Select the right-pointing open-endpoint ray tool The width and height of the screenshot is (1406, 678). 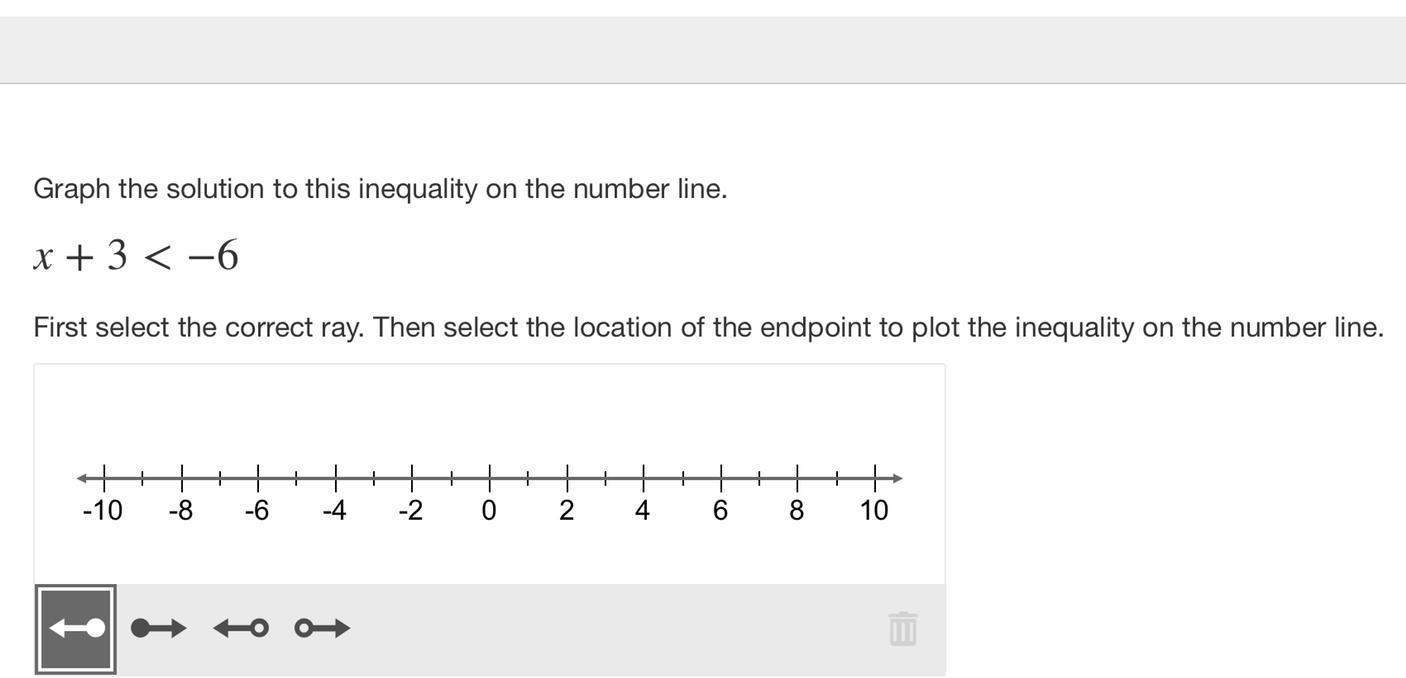point(323,628)
